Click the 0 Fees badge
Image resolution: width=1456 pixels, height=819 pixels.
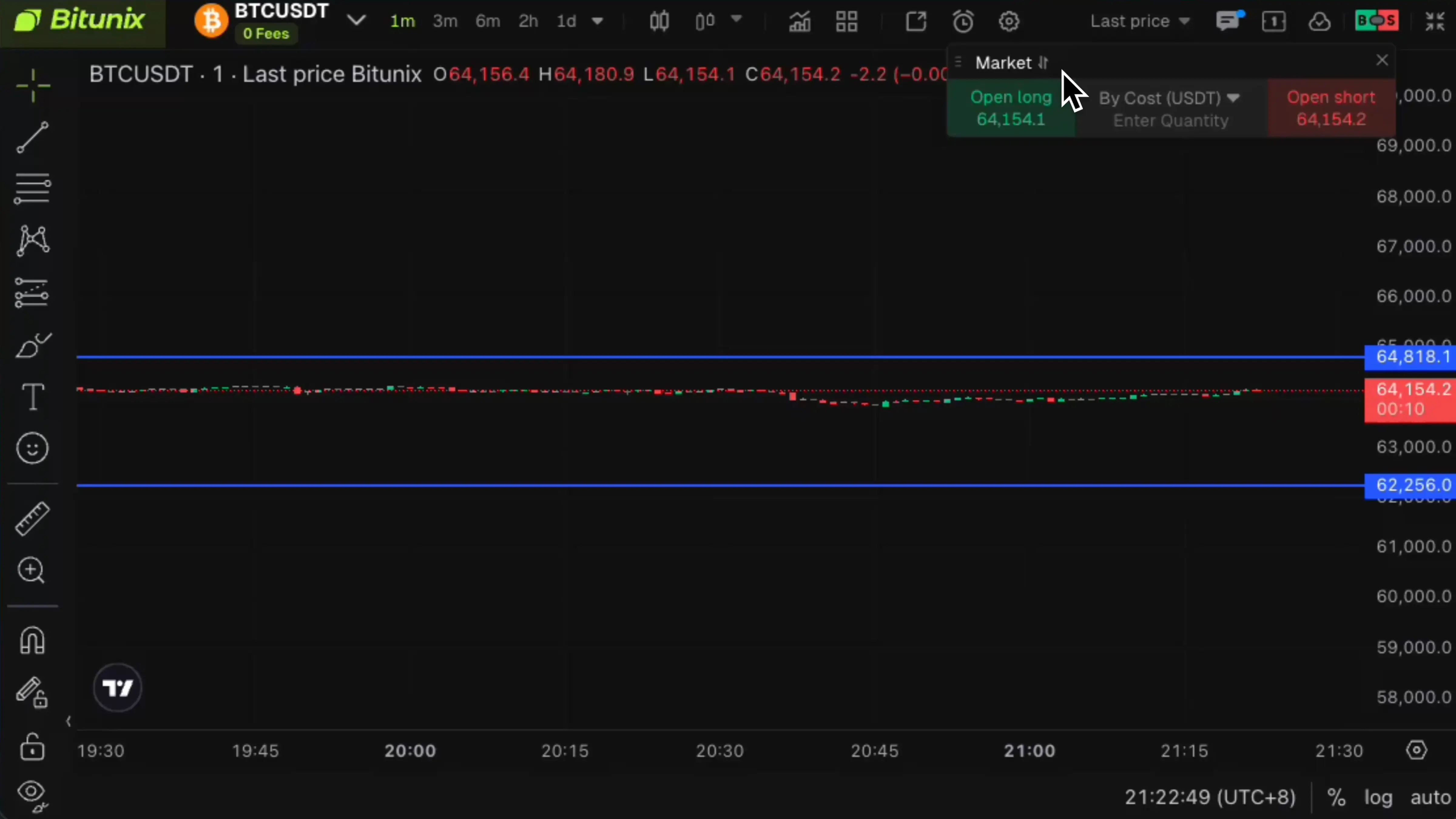(266, 34)
